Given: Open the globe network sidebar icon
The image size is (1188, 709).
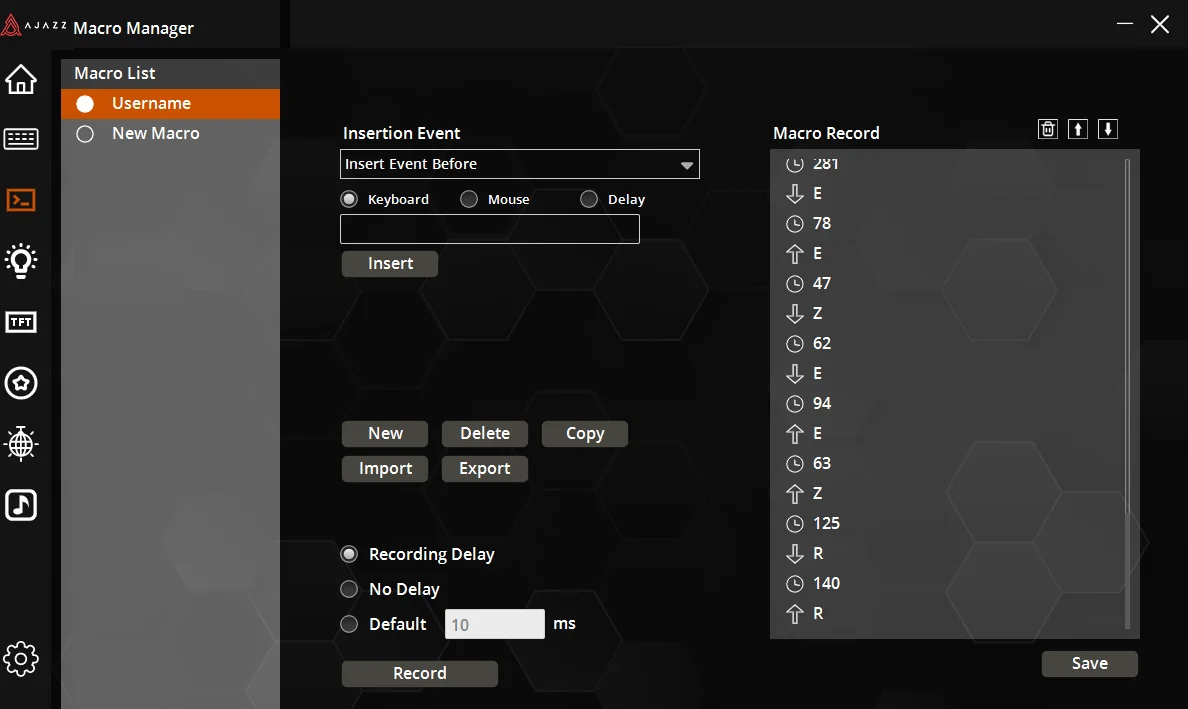Looking at the screenshot, I should pos(21,444).
